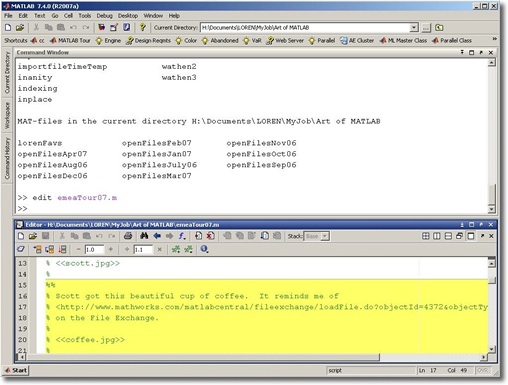Click the 1.1 multiply factor field
The height and width of the screenshot is (385, 508).
coord(143,249)
